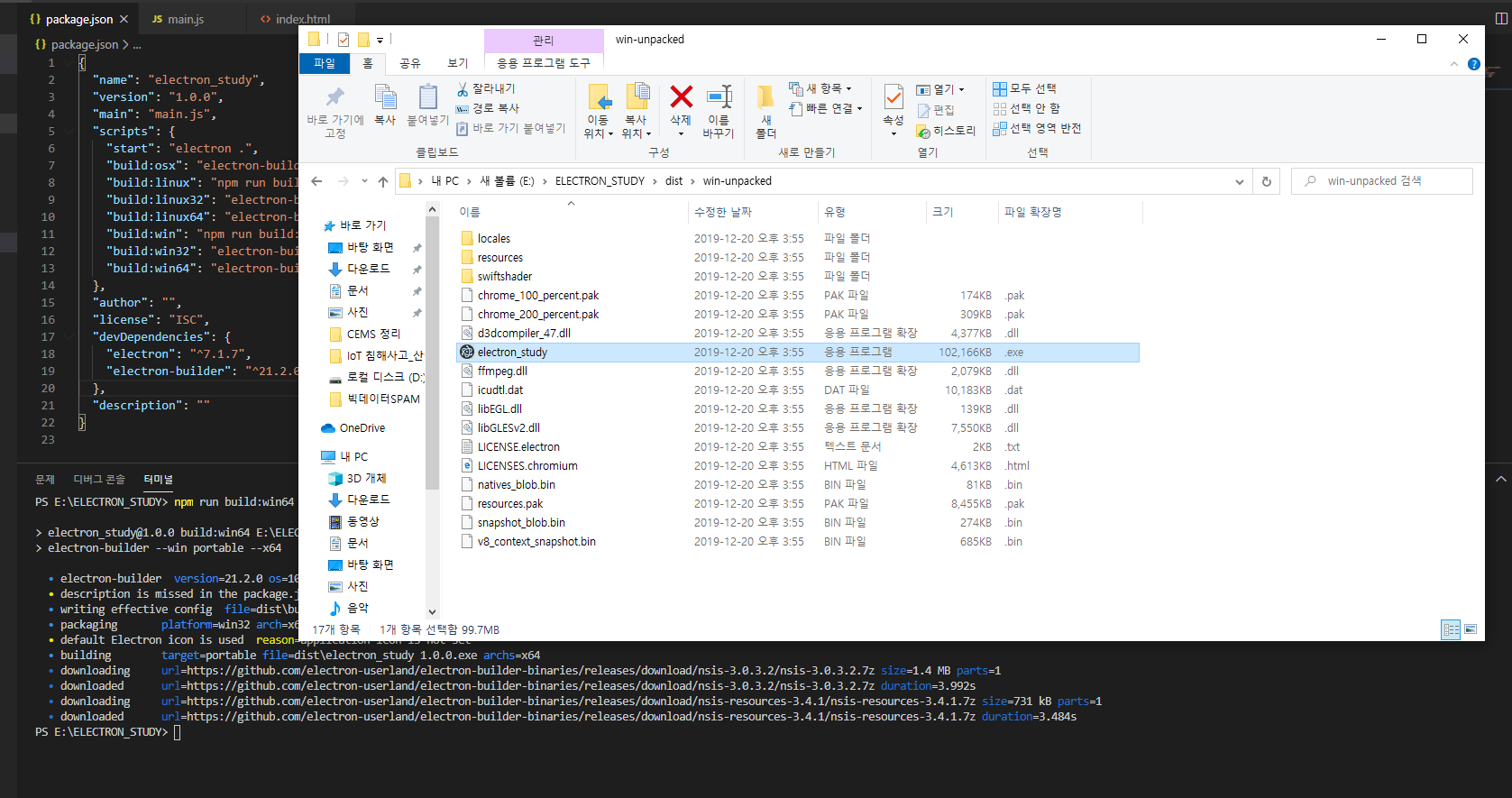Switch to the View (보기) ribbon tab
Image resolution: width=1512 pixels, height=798 pixels.
(458, 63)
